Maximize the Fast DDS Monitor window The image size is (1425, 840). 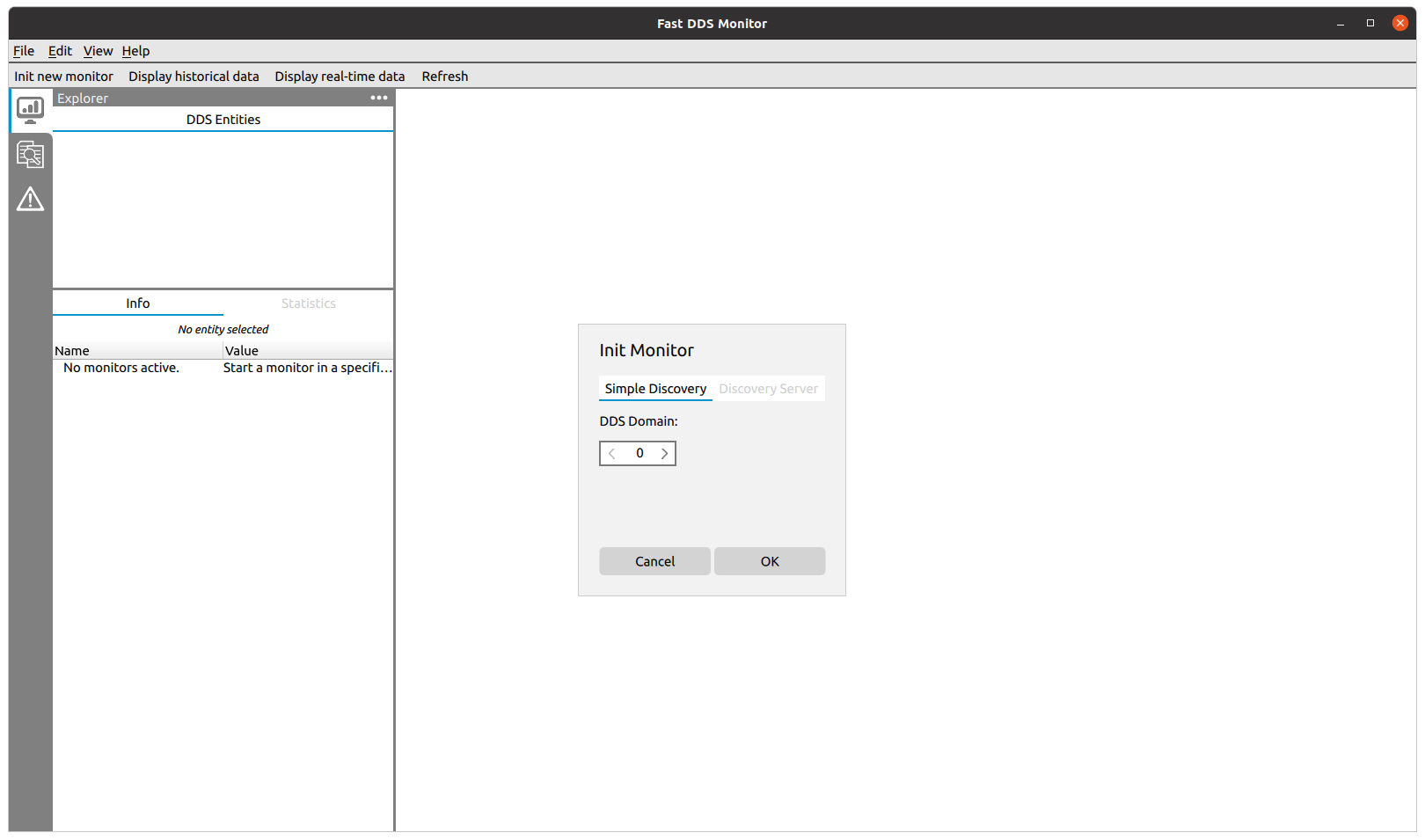[1370, 24]
